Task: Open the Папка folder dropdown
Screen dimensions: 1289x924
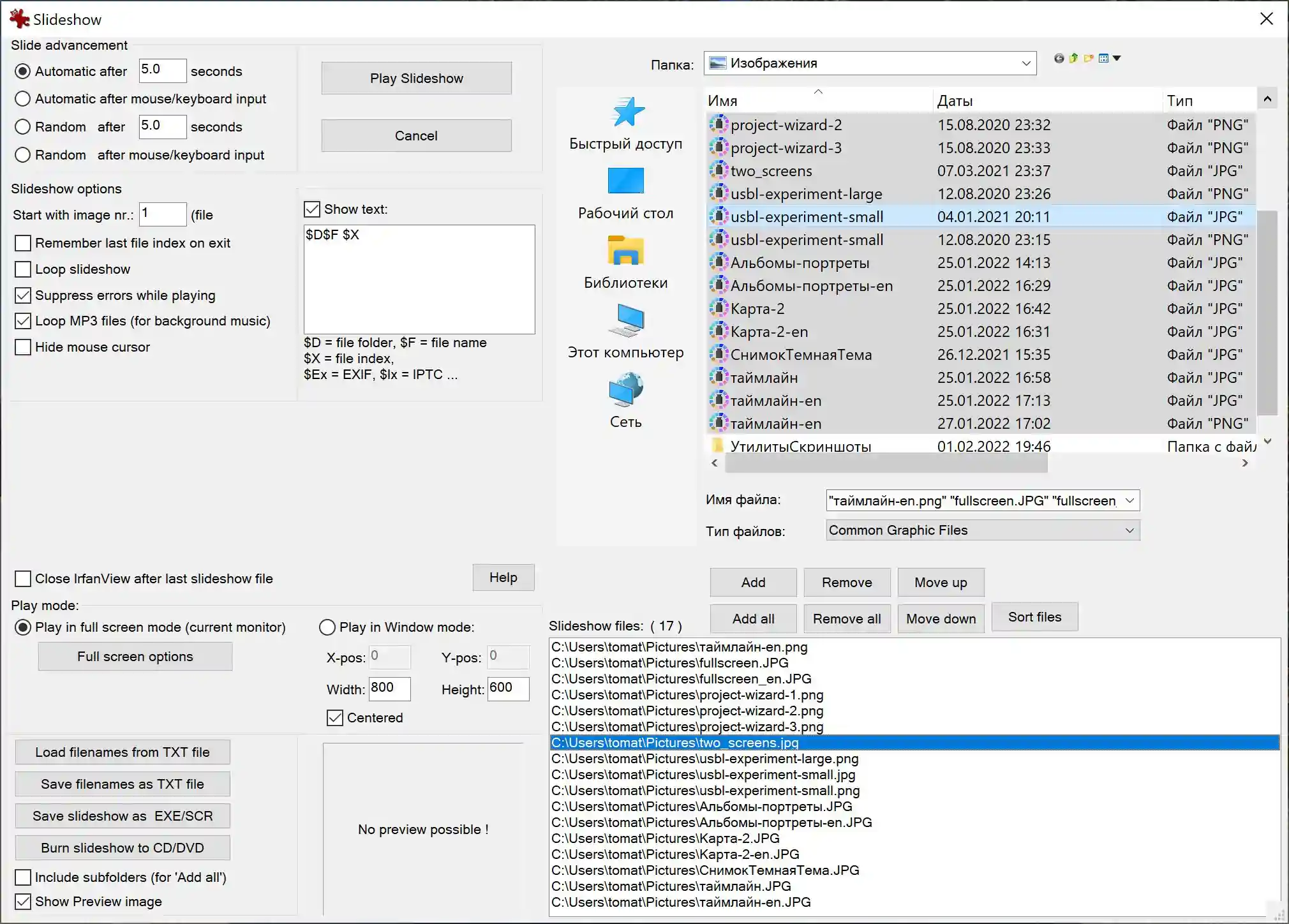Action: click(1026, 63)
